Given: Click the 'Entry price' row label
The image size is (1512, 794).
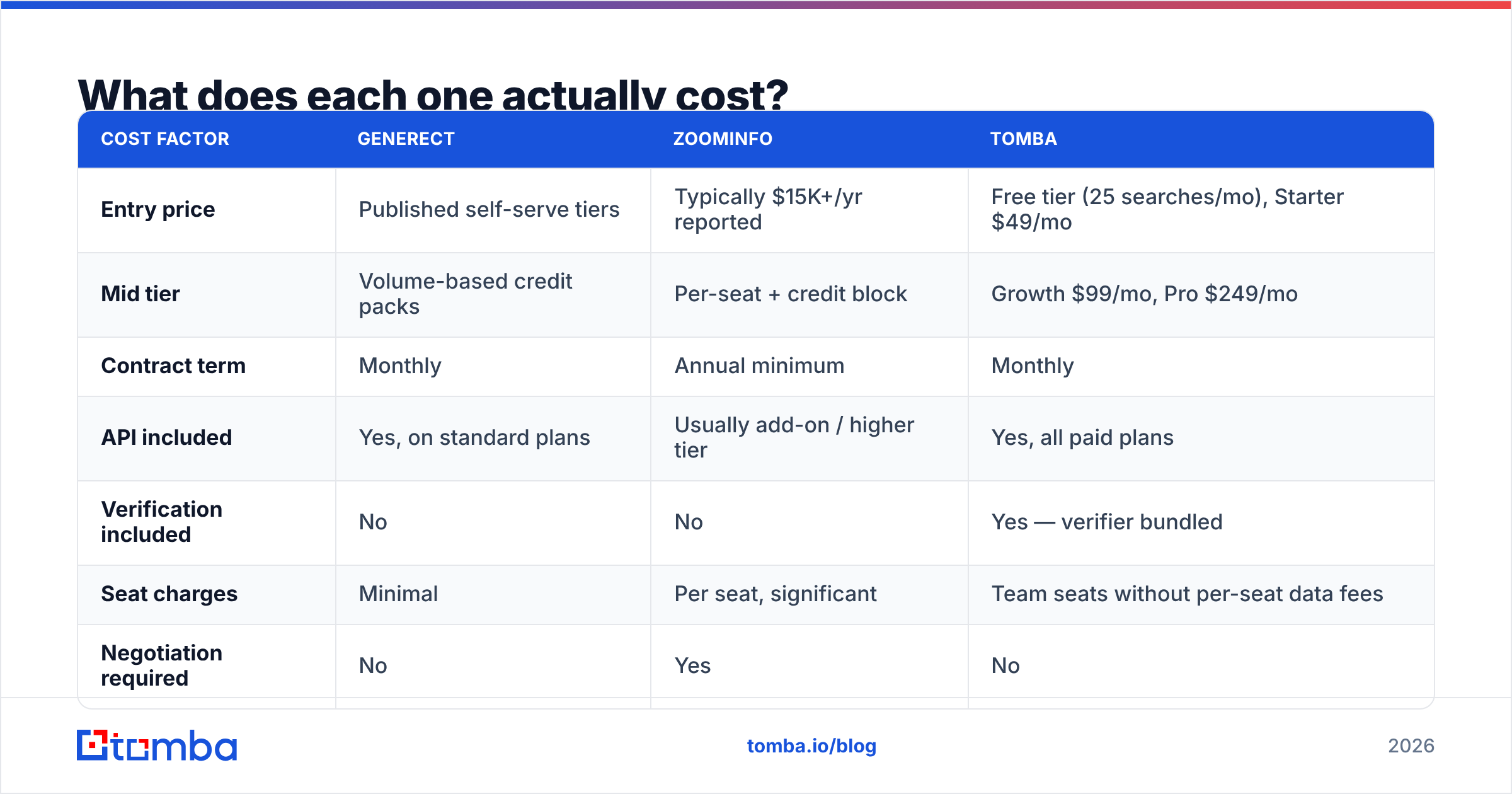Looking at the screenshot, I should coord(158,209).
